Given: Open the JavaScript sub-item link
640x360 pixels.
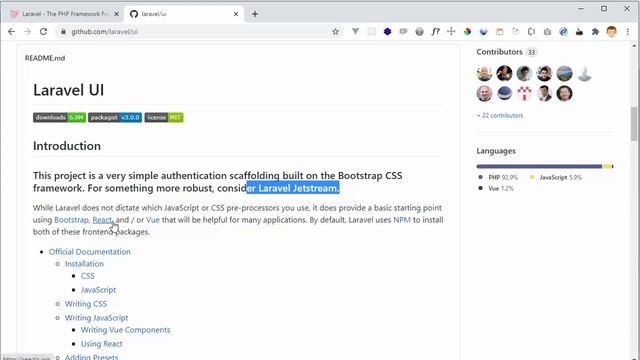Looking at the screenshot, I should (98, 290).
